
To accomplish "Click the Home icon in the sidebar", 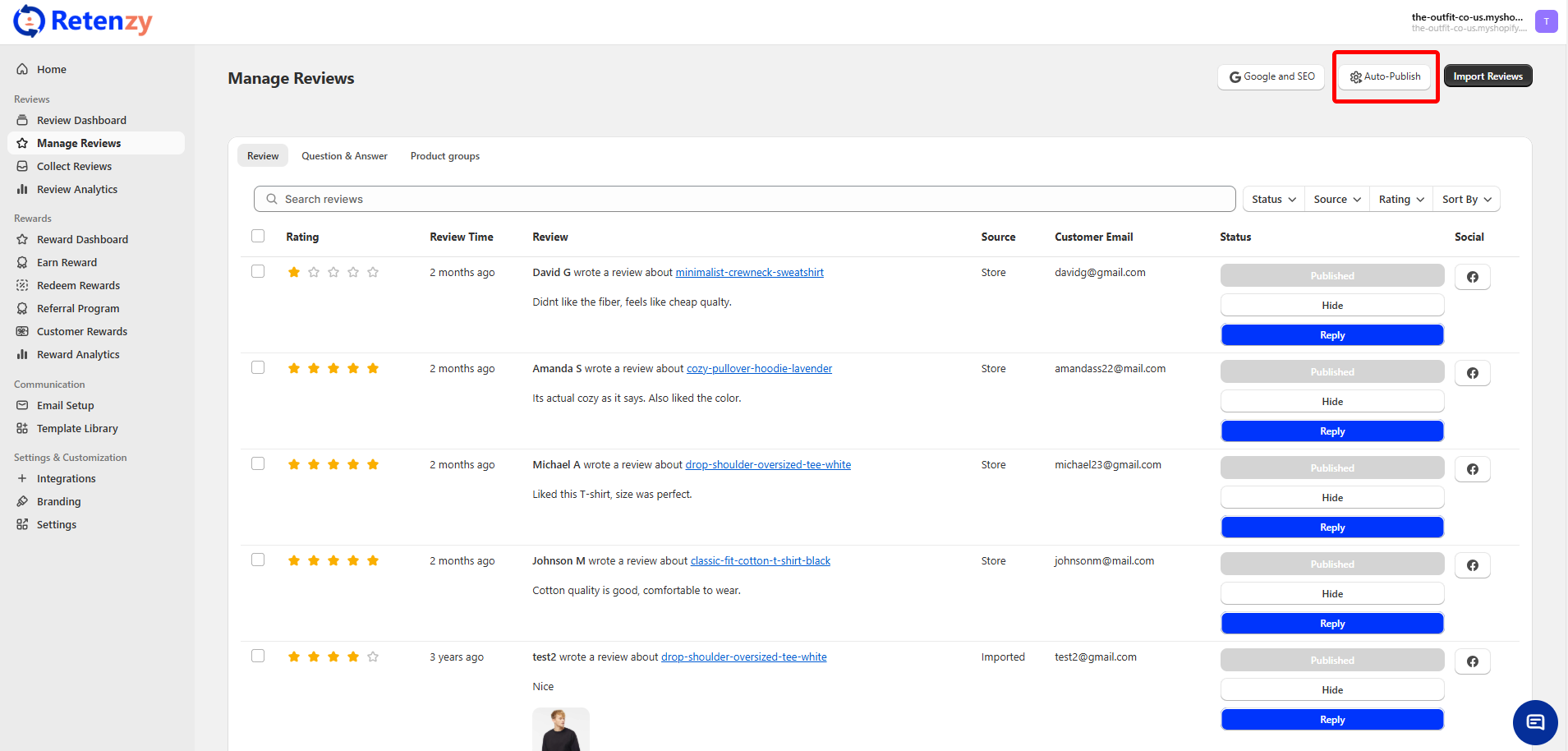I will (x=22, y=69).
